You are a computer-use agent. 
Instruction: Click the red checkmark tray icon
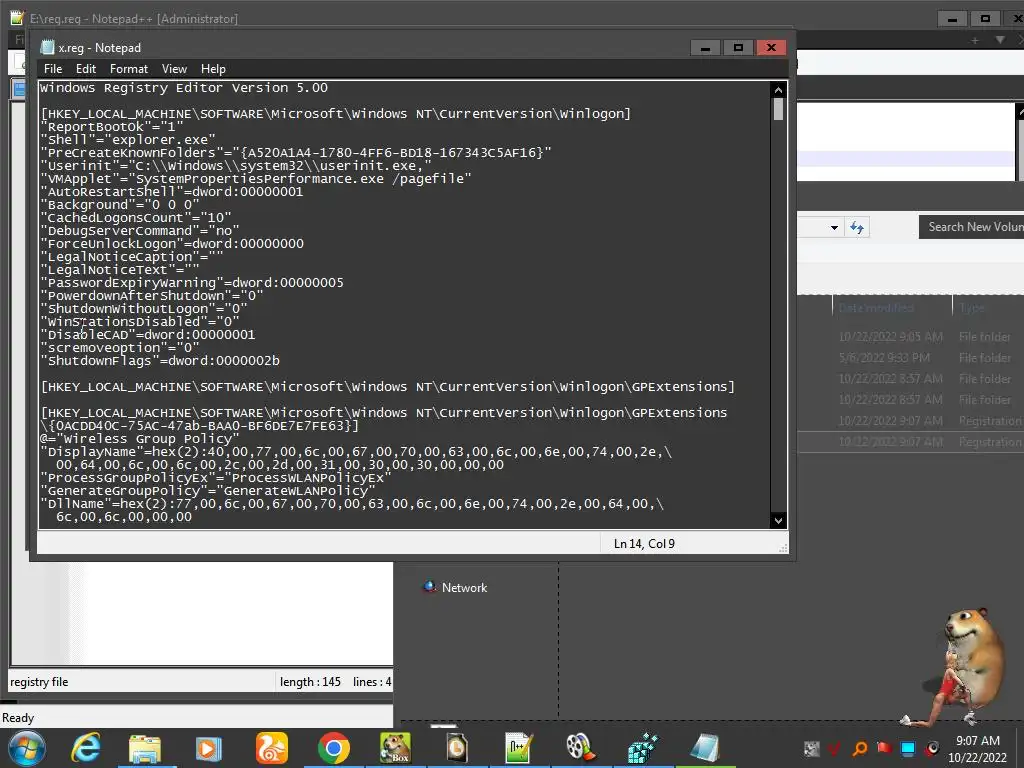pos(835,748)
